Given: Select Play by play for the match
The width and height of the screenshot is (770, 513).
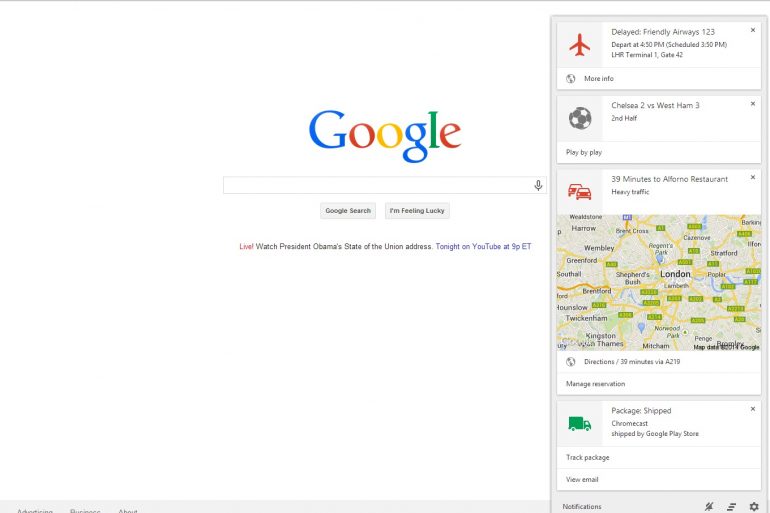Looking at the screenshot, I should pyautogui.click(x=584, y=152).
